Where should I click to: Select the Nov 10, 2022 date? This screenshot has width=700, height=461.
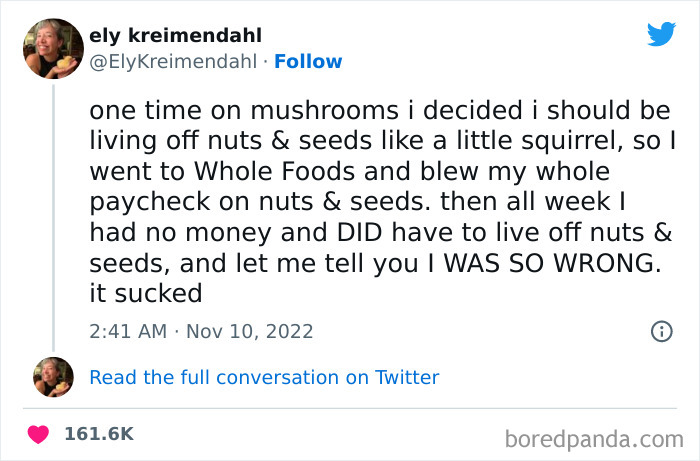244,331
